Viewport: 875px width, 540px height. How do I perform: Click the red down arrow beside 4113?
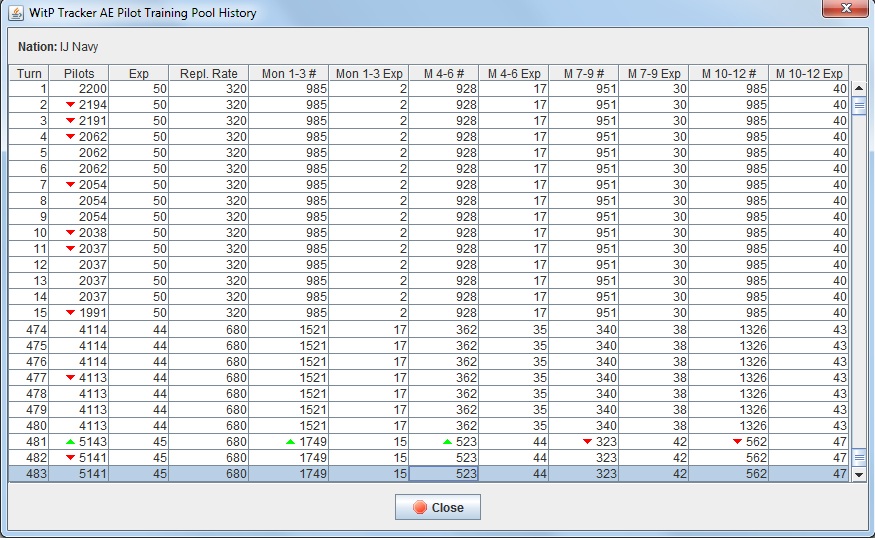point(70,378)
